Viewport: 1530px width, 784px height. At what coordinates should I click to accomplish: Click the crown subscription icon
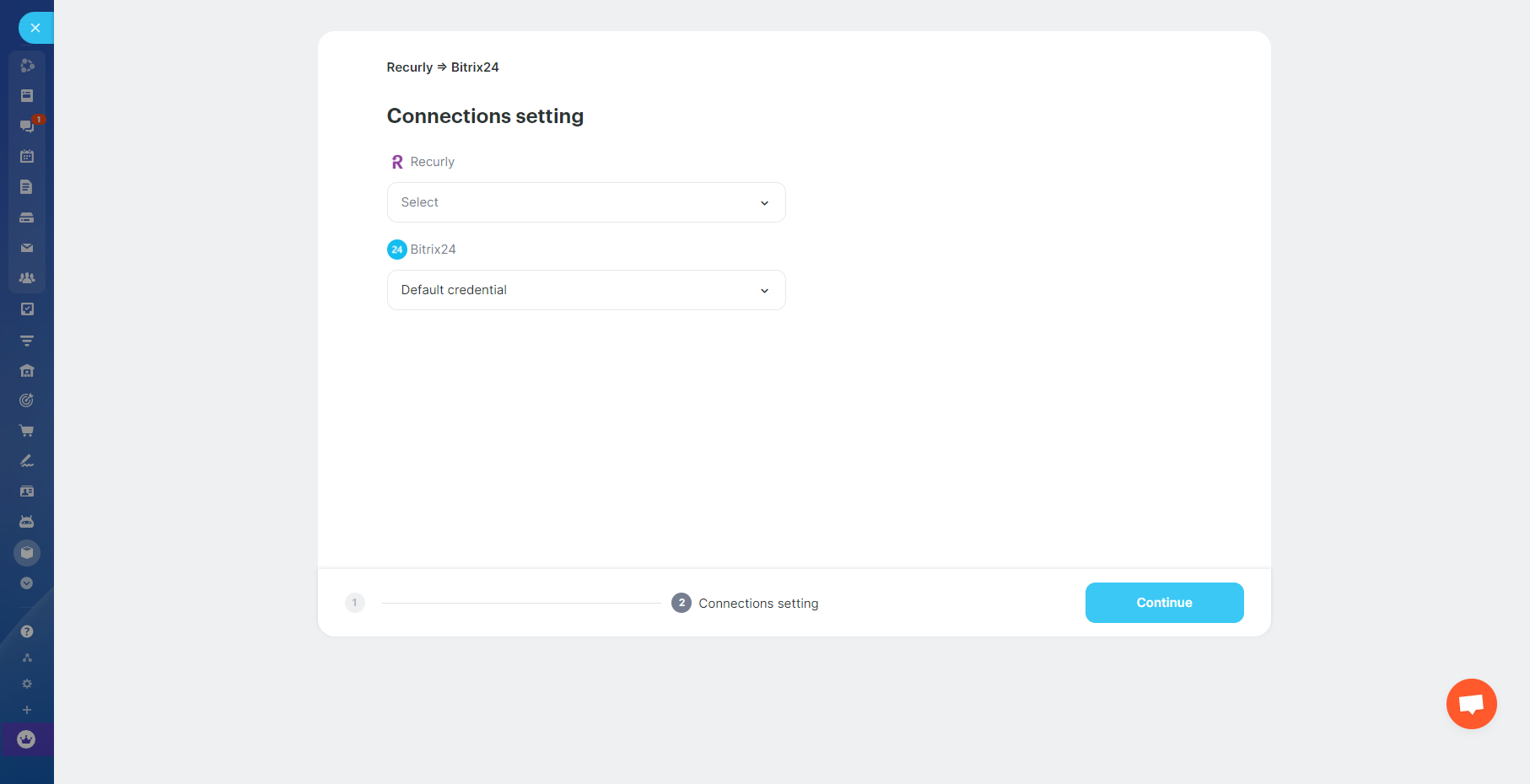pyautogui.click(x=27, y=739)
